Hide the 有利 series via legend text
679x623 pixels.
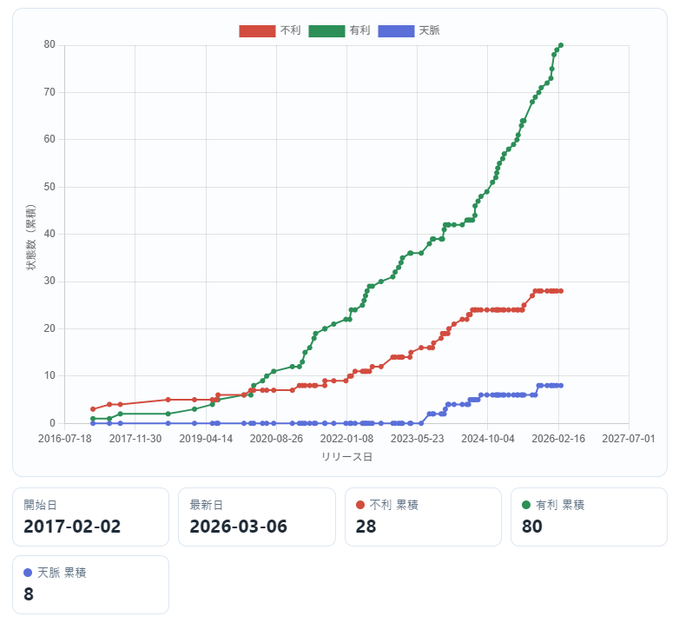click(359, 31)
